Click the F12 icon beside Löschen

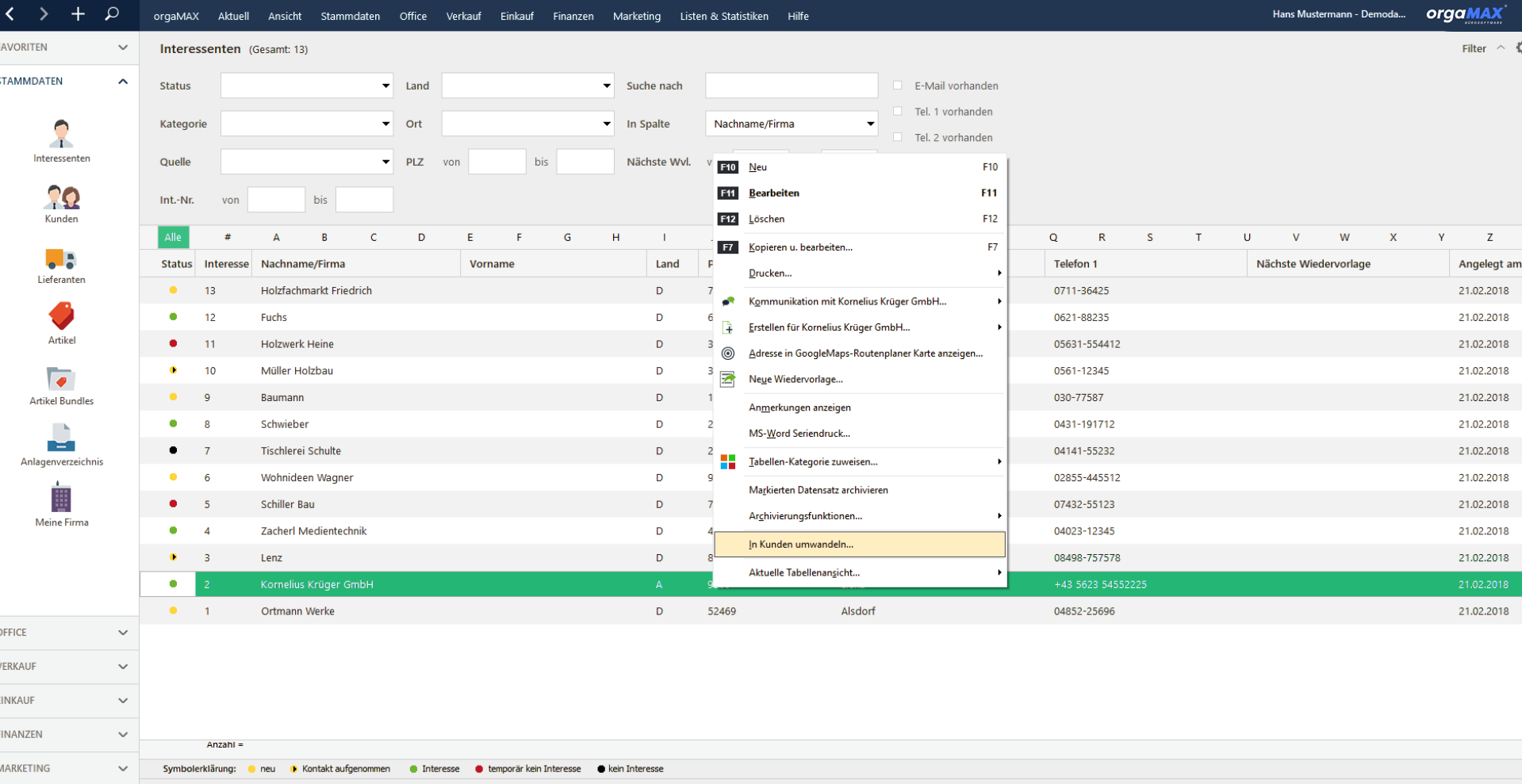(728, 219)
